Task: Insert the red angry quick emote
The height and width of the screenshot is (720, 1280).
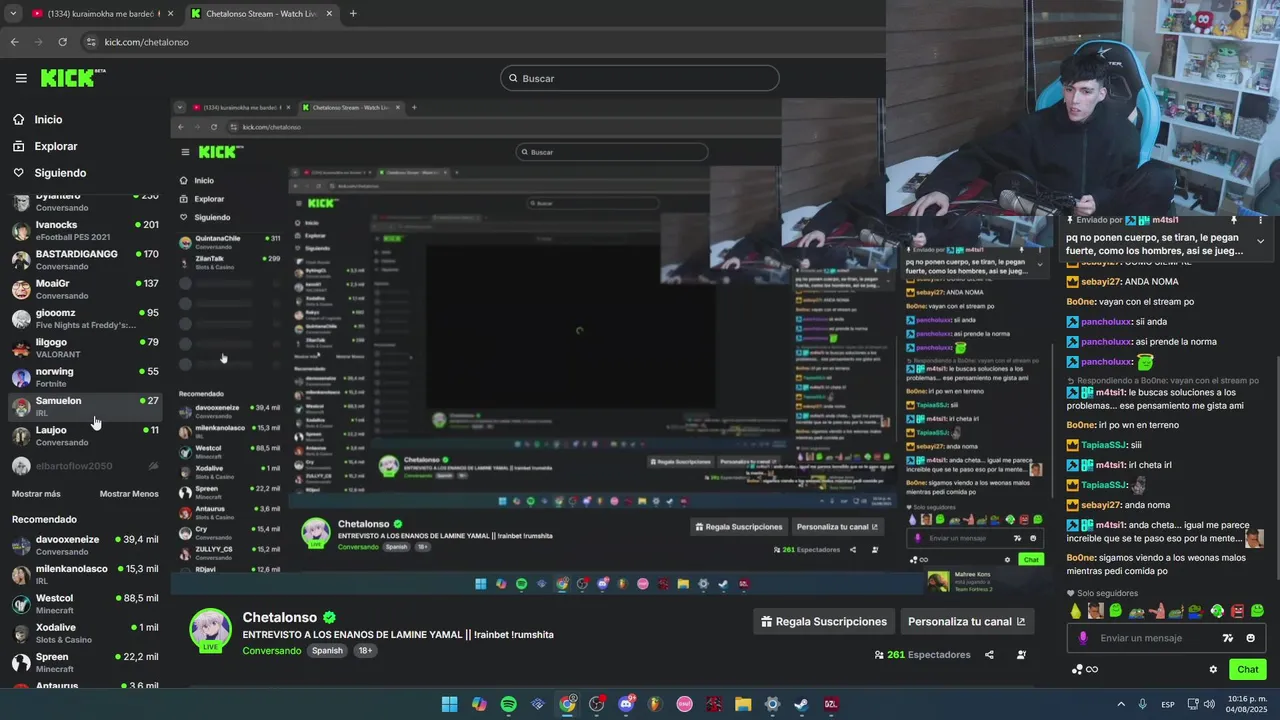Action: 1237,610
